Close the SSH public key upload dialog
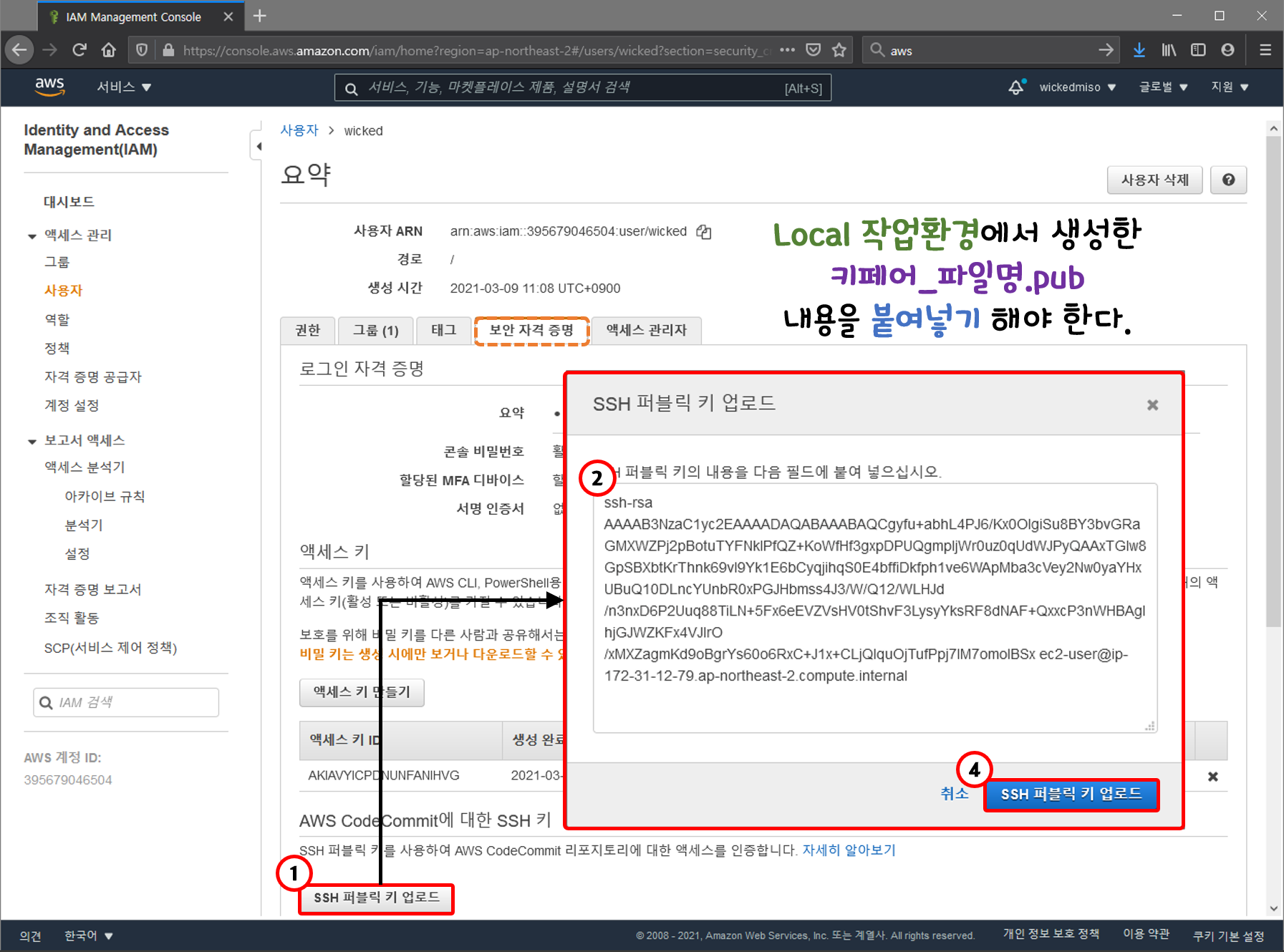The image size is (1284, 952). click(x=1152, y=405)
